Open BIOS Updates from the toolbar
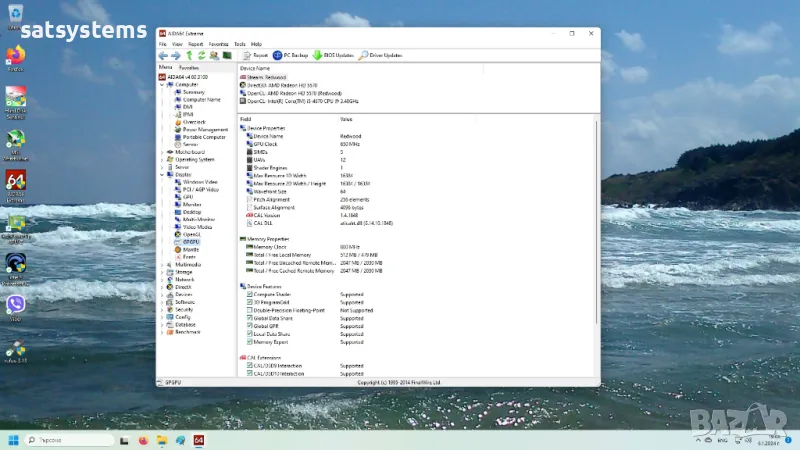 [x=333, y=56]
